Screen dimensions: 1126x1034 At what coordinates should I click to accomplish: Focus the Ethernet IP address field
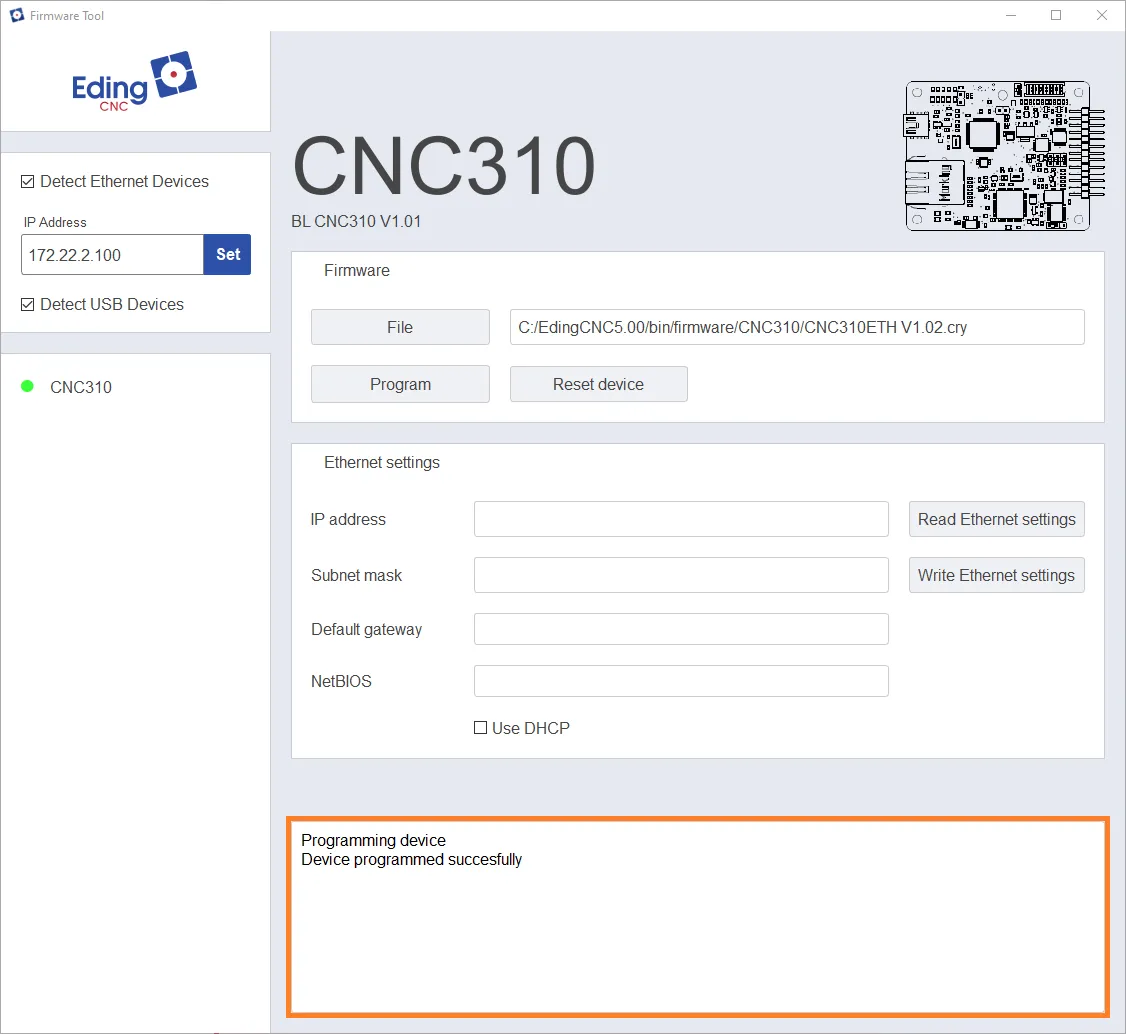[x=681, y=519]
